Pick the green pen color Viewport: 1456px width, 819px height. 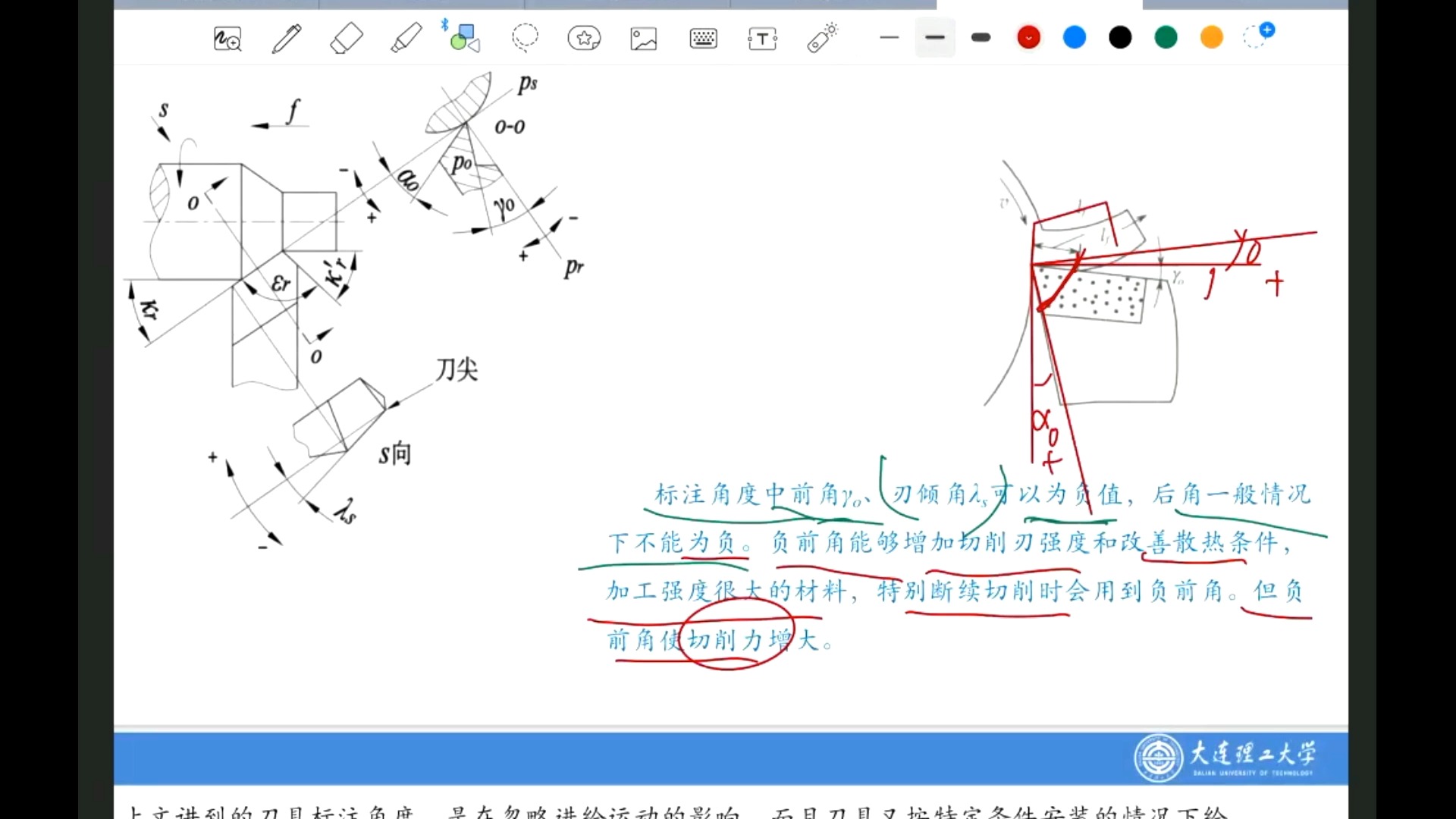point(1166,37)
